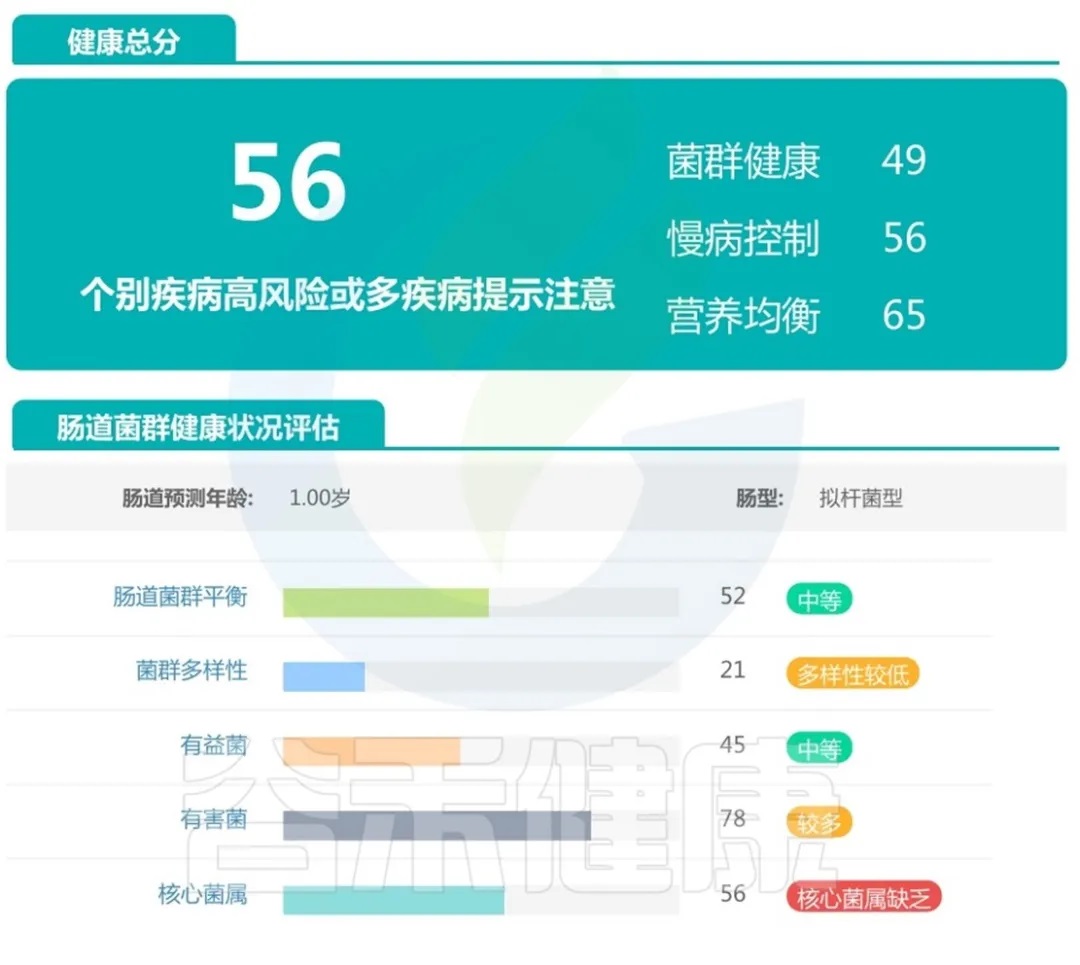Screen dimensions: 1080x965
Task: Click the blue 菌群多样性 progress bar
Action: click(324, 676)
